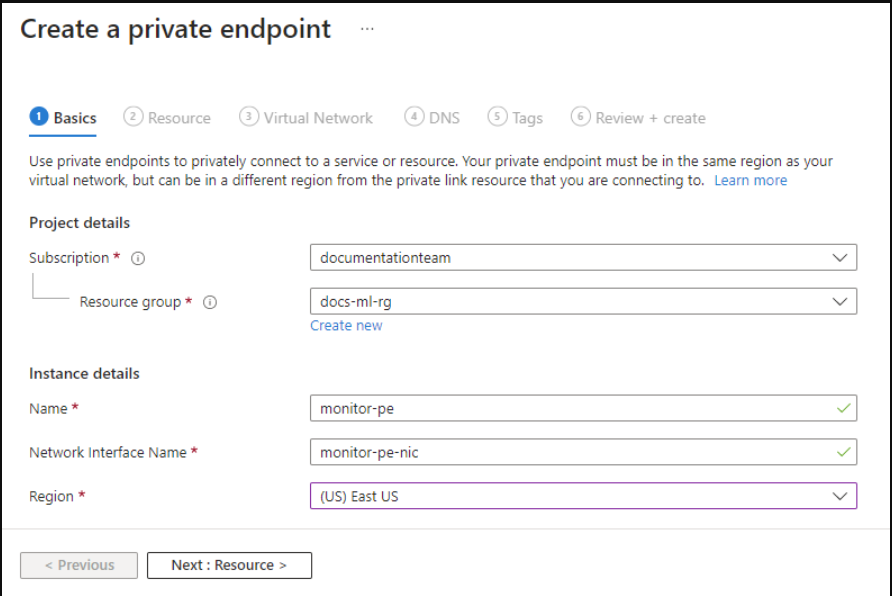This screenshot has height=596, width=892.
Task: Click the Subscription info icon
Action: tap(138, 258)
